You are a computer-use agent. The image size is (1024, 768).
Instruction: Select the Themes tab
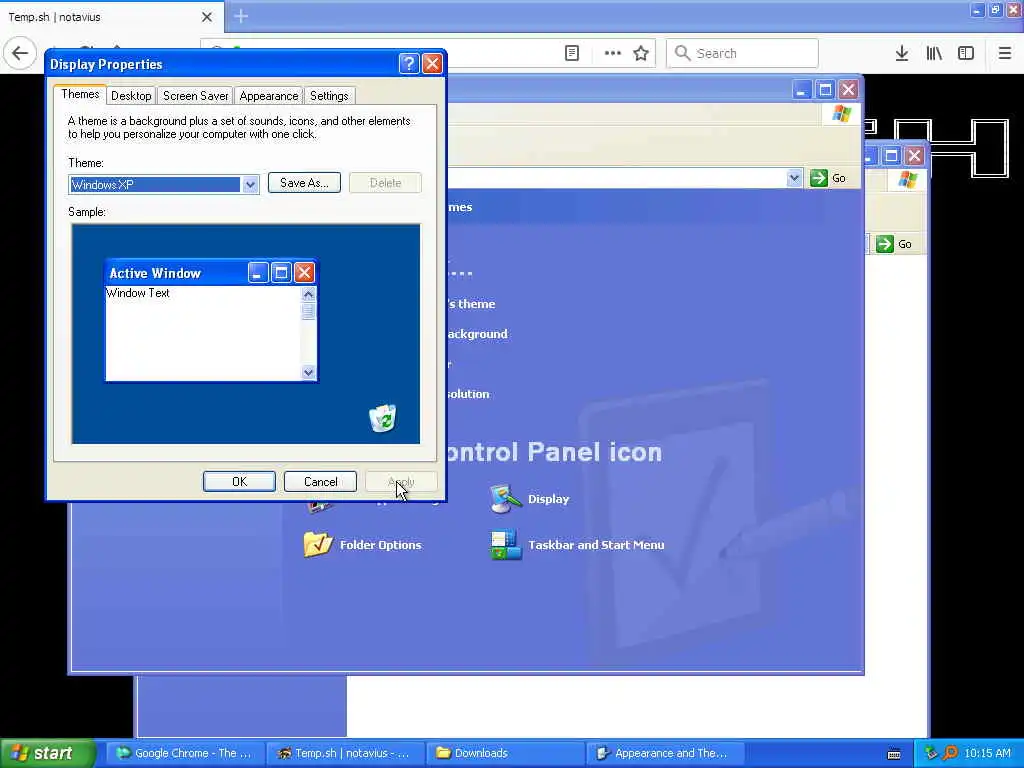click(x=80, y=94)
